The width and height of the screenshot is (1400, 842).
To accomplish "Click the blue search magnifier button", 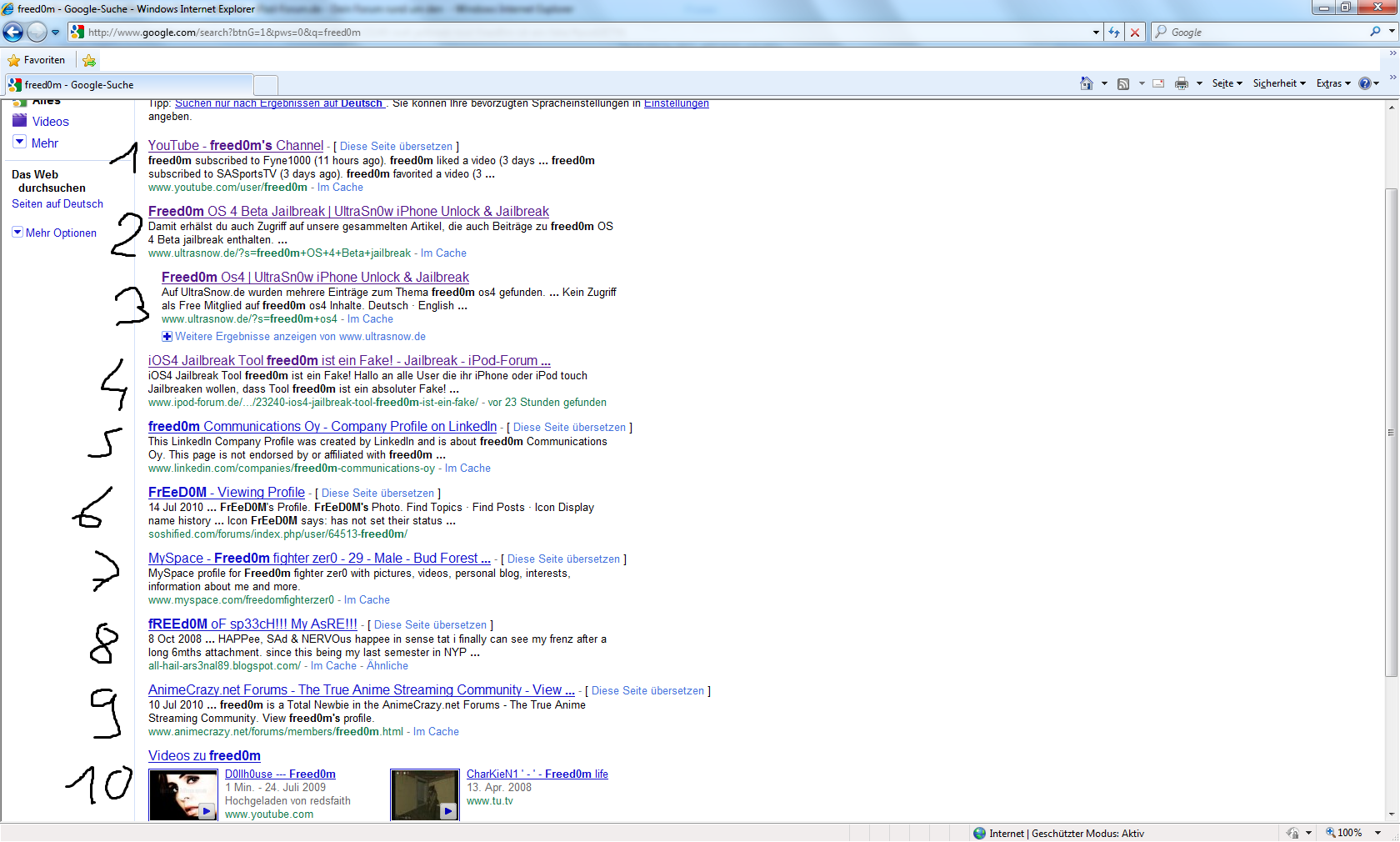I will pyautogui.click(x=1375, y=32).
